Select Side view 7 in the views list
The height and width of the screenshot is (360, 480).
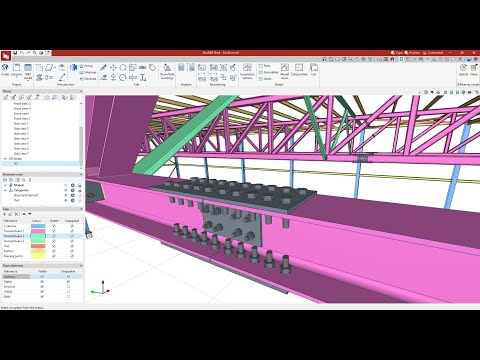21,154
